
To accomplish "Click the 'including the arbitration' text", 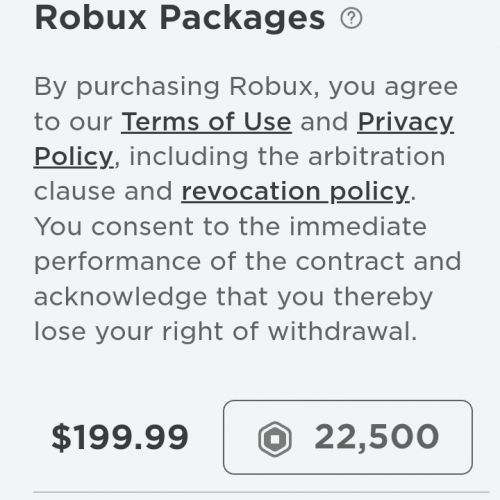I will tap(287, 157).
